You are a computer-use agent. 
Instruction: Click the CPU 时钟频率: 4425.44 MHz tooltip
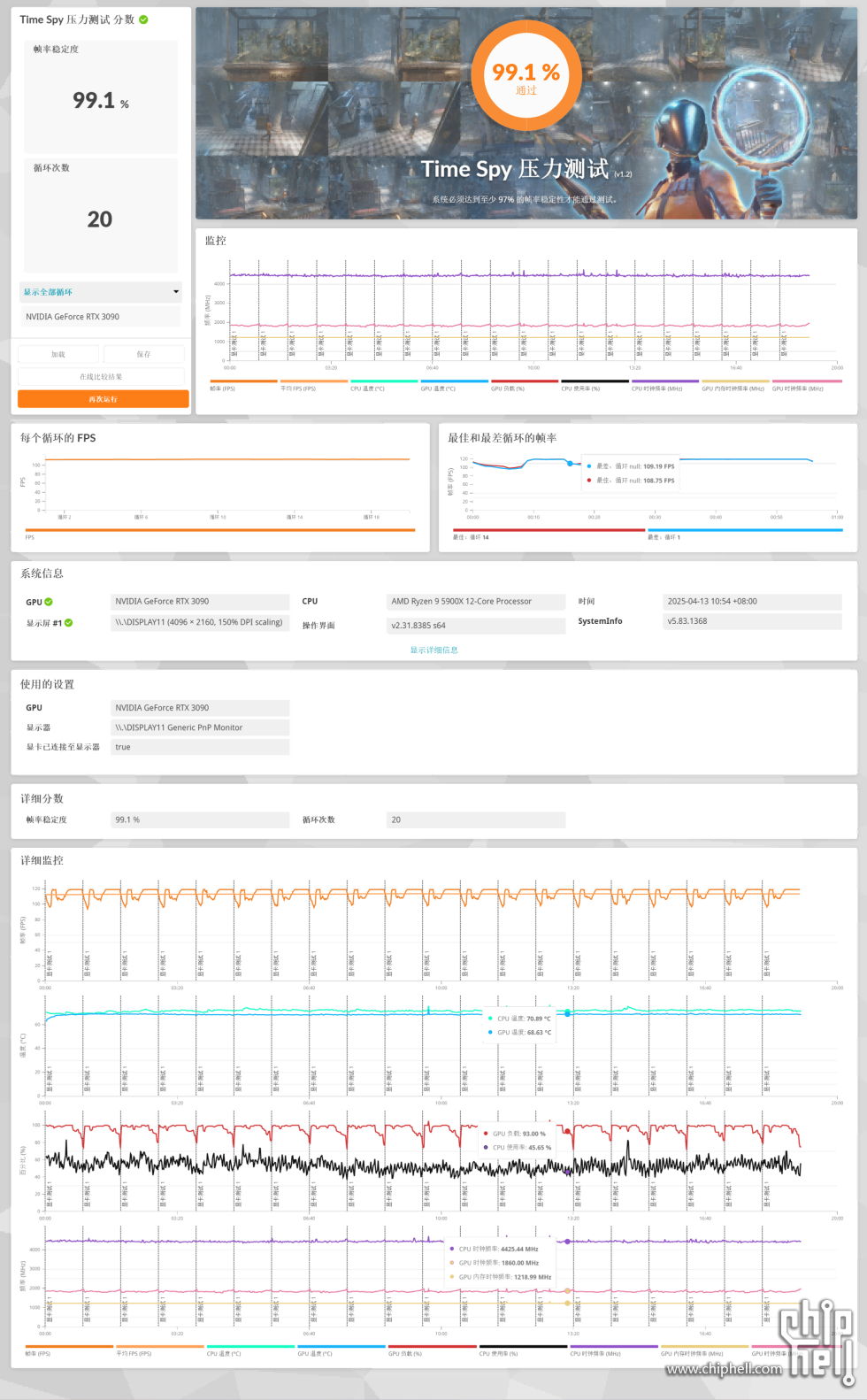[498, 1250]
